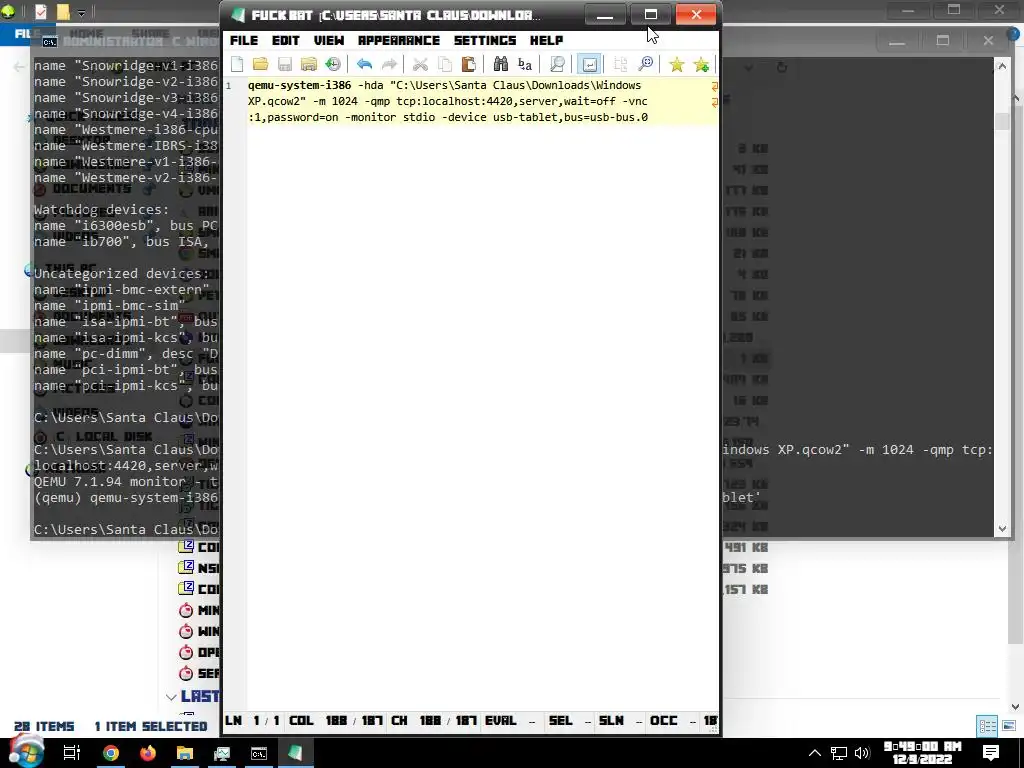Open Task View on the taskbar
1024x768 pixels.
(x=71, y=753)
